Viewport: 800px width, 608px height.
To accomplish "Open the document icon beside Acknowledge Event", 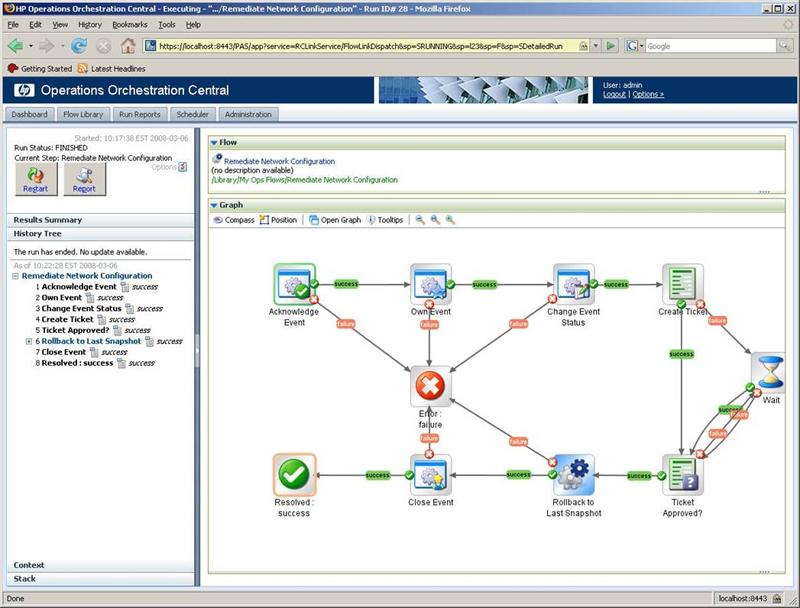I will pyautogui.click(x=124, y=287).
